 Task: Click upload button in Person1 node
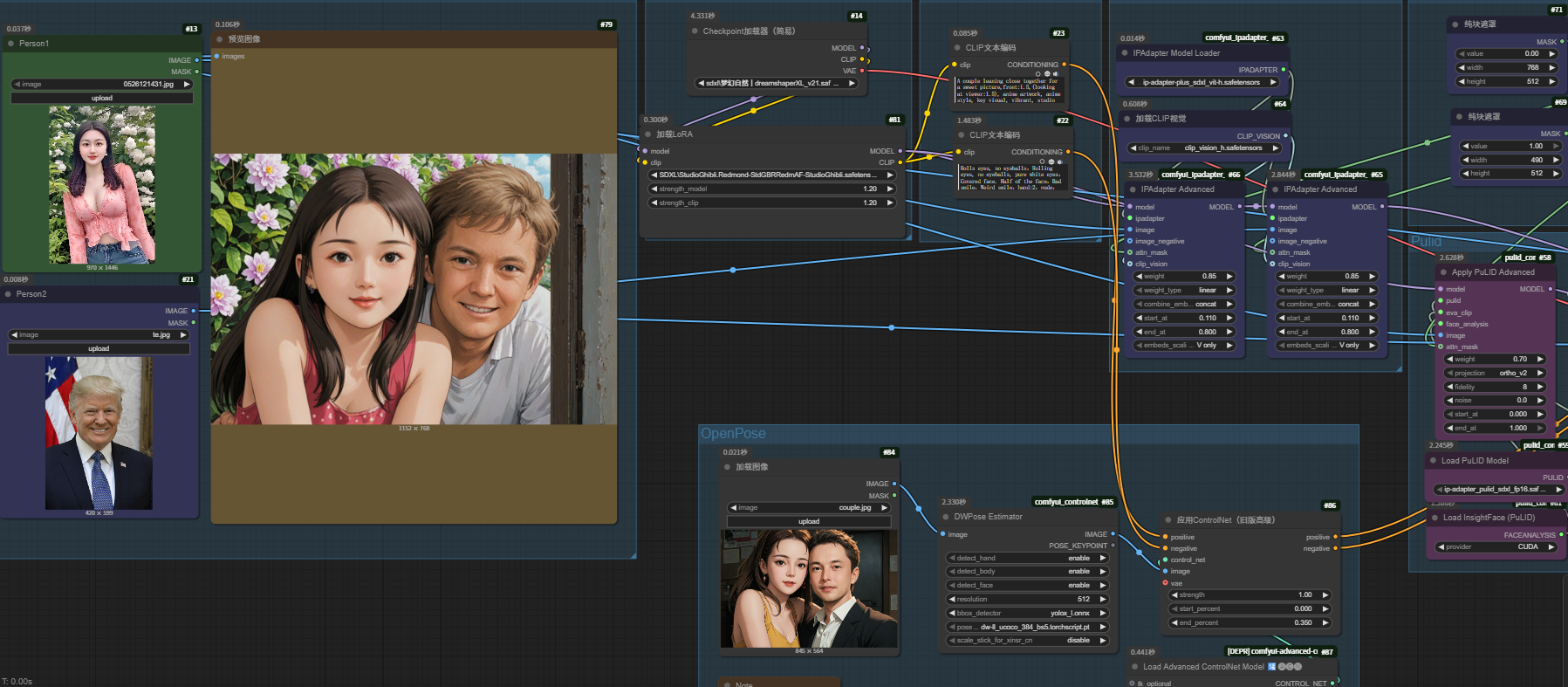point(102,98)
